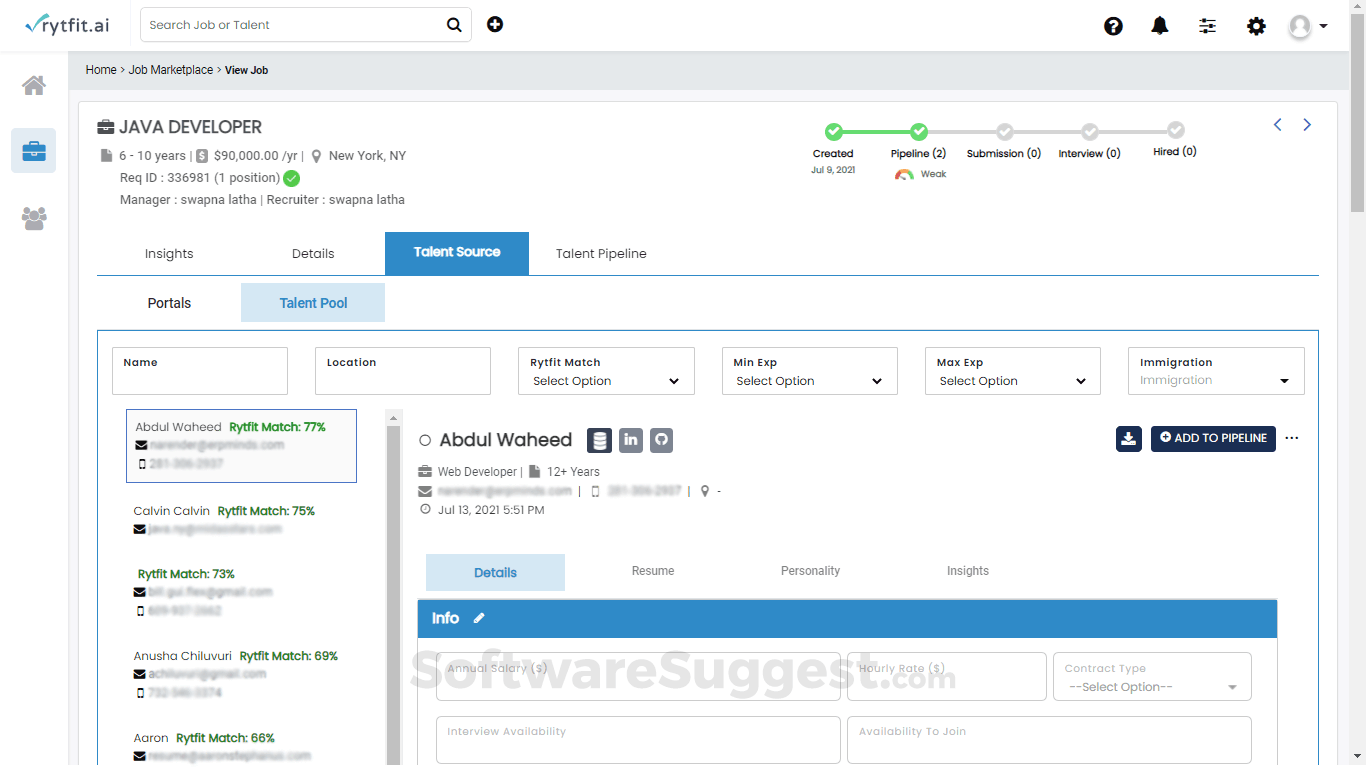Expand the Min Exp dropdown
The image size is (1366, 768).
coord(809,371)
